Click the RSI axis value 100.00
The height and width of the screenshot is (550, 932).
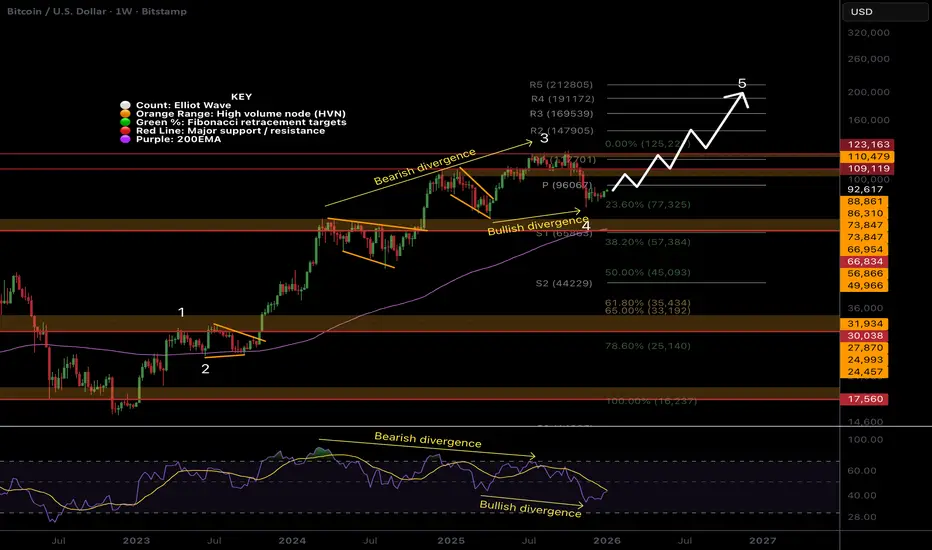[865, 440]
